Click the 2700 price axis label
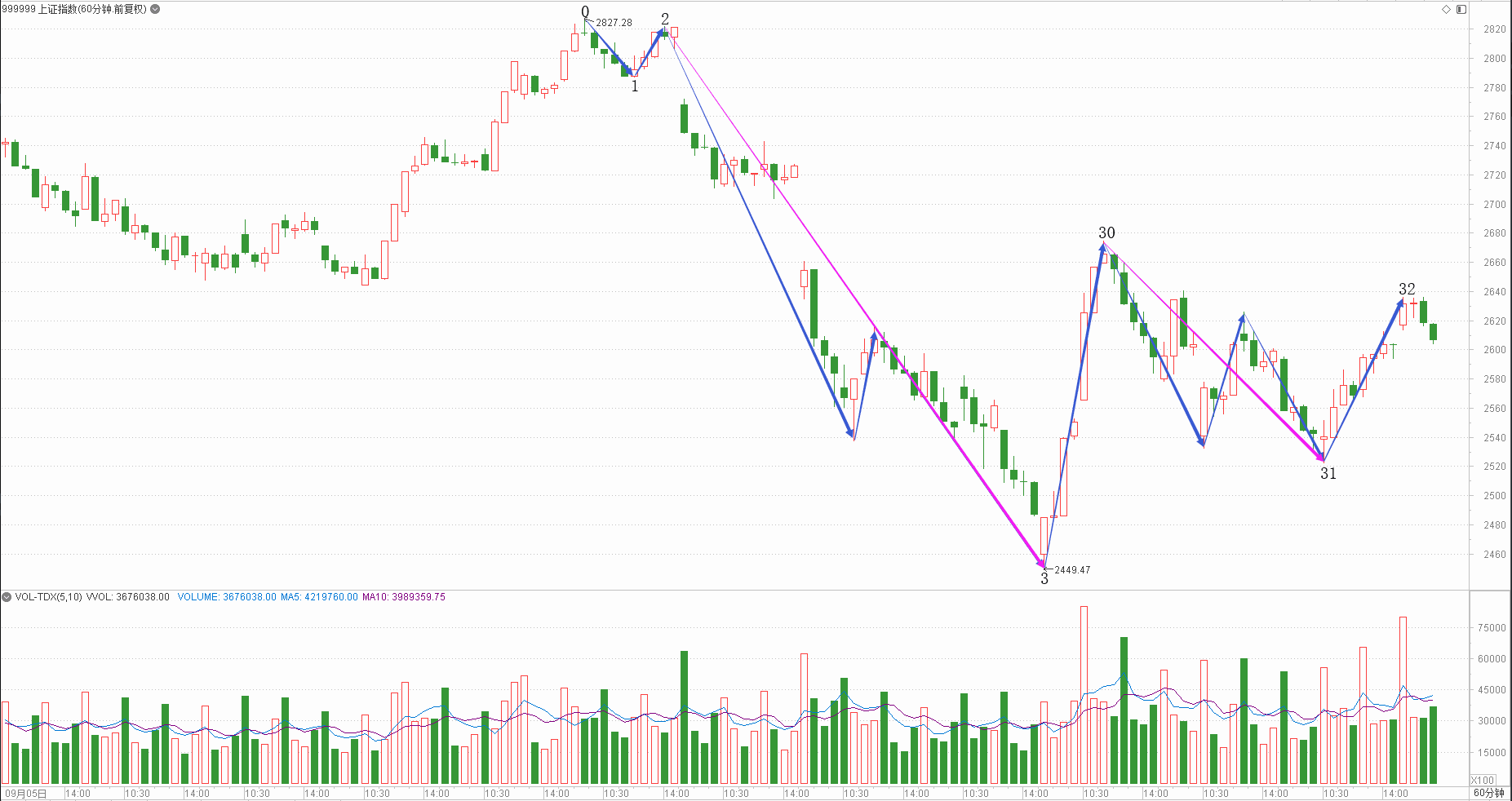 [1495, 205]
